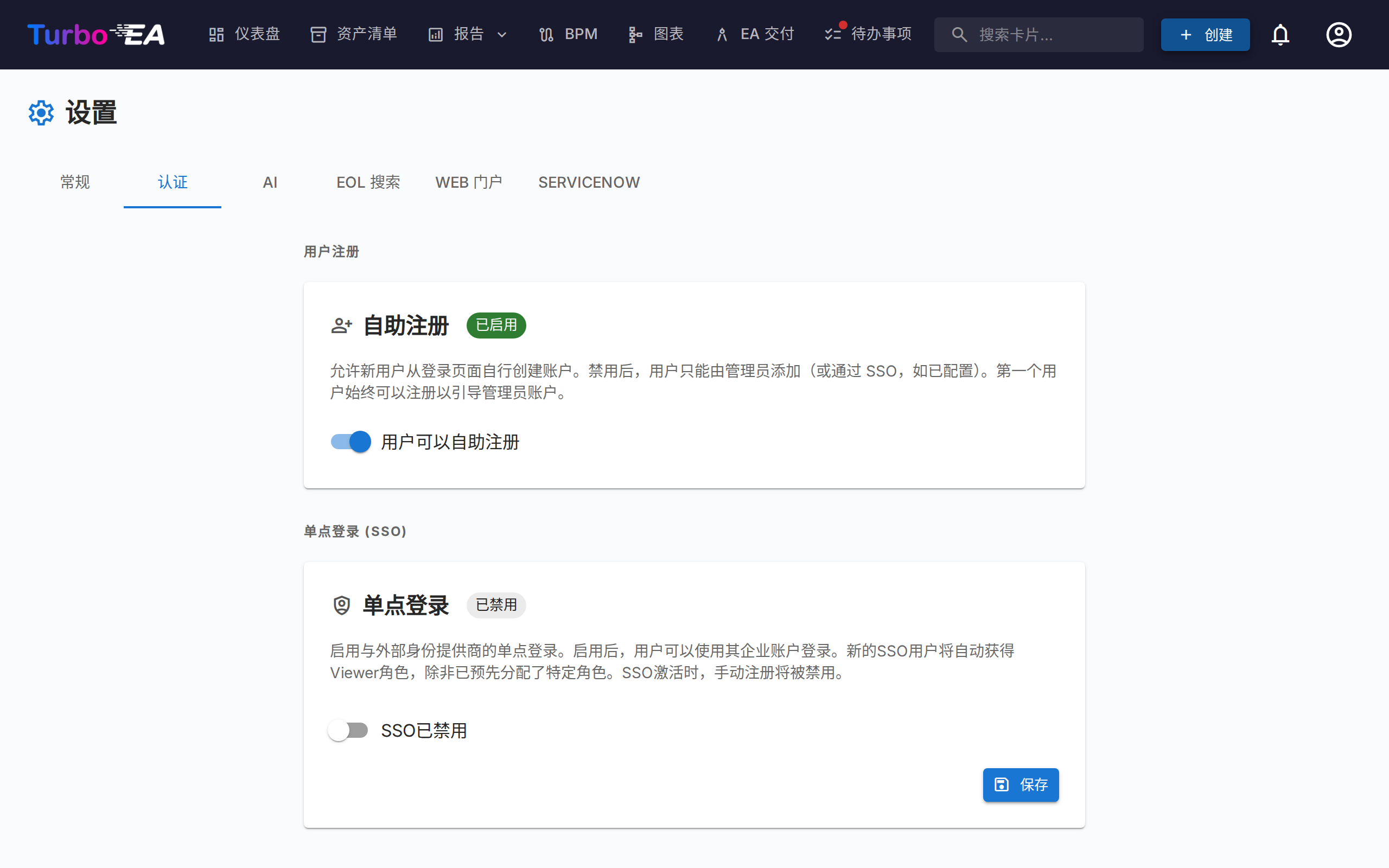Click the shield icon beside 单点登录
Image resolution: width=1389 pixels, height=868 pixels.
point(341,605)
